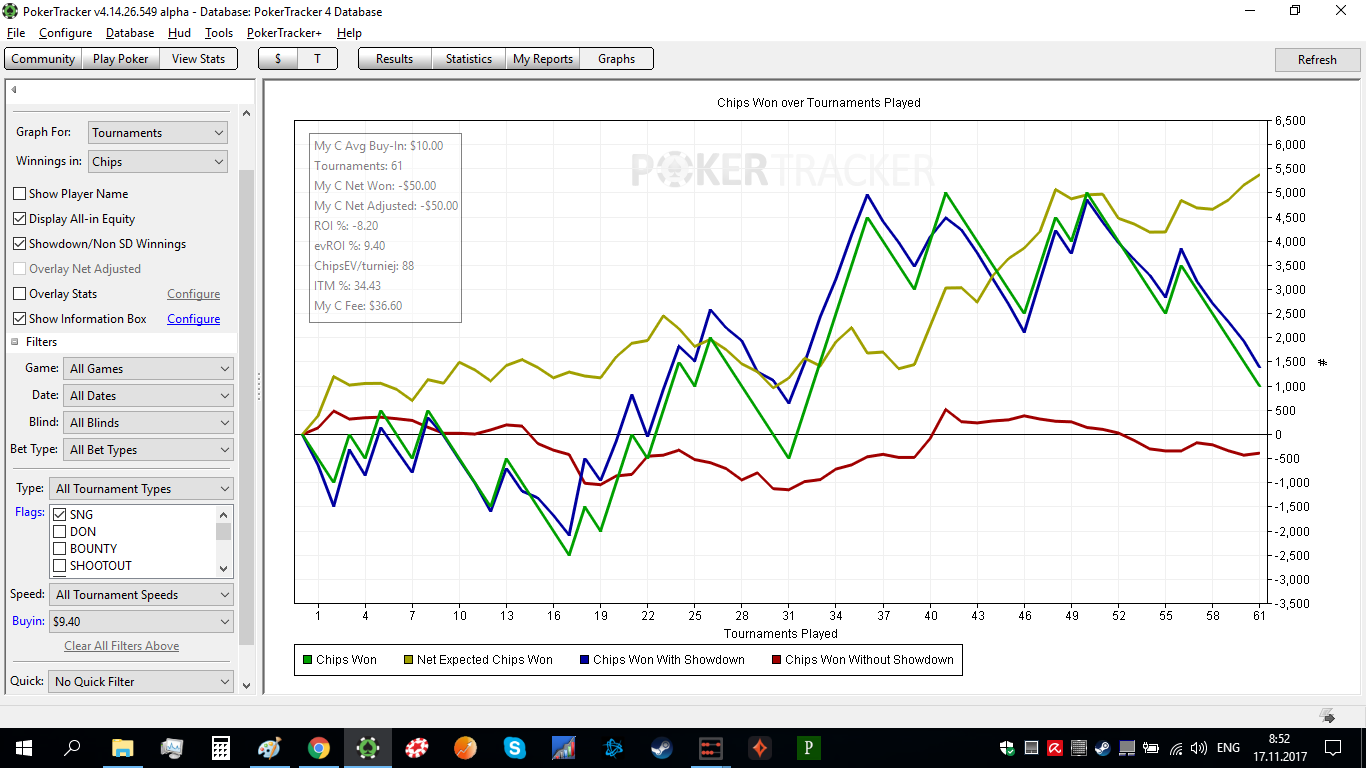1366x768 pixels.
Task: Click the volume speaker tray icon
Action: [1198, 748]
